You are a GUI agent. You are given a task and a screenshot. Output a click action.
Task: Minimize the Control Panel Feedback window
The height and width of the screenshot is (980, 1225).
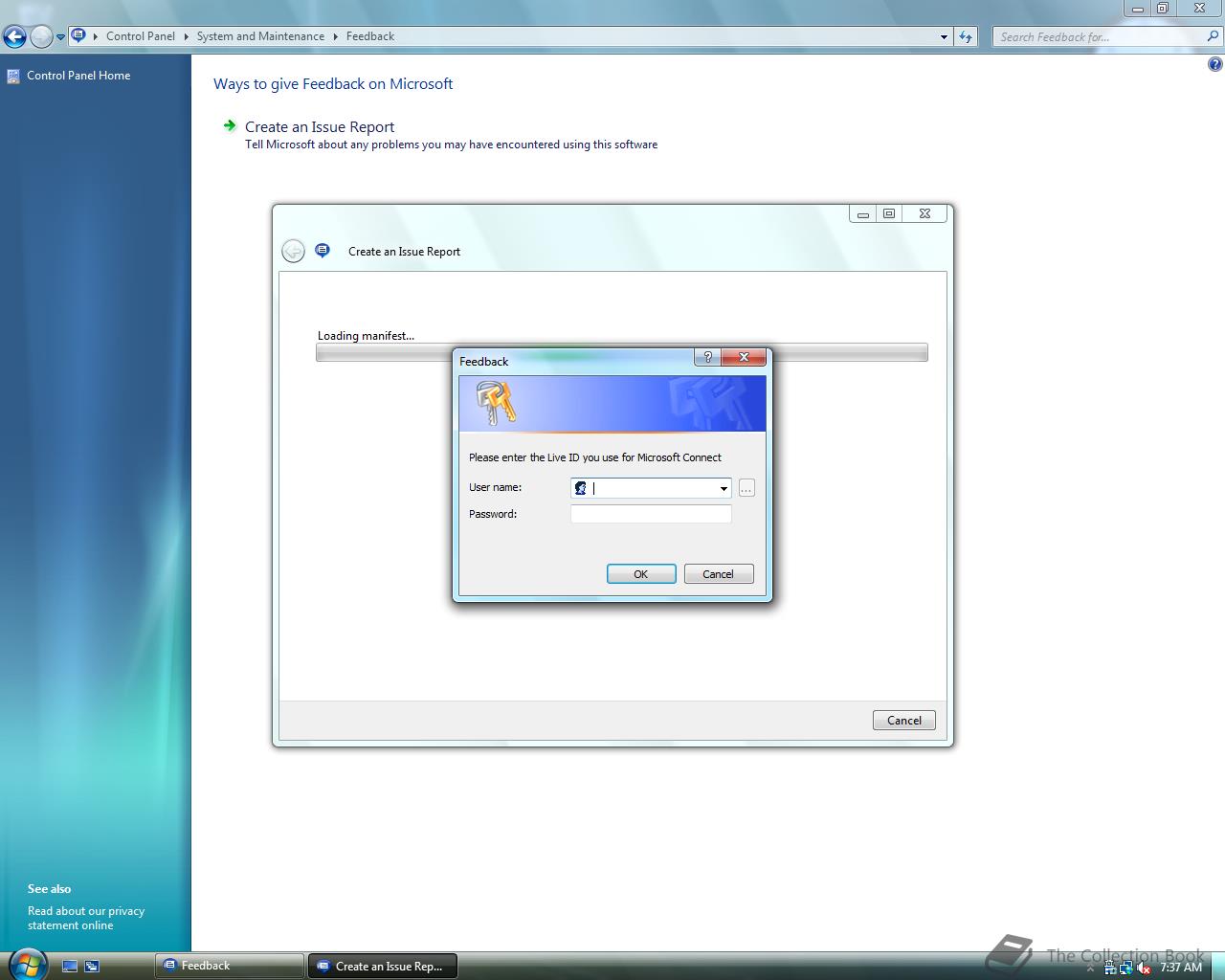click(1137, 8)
